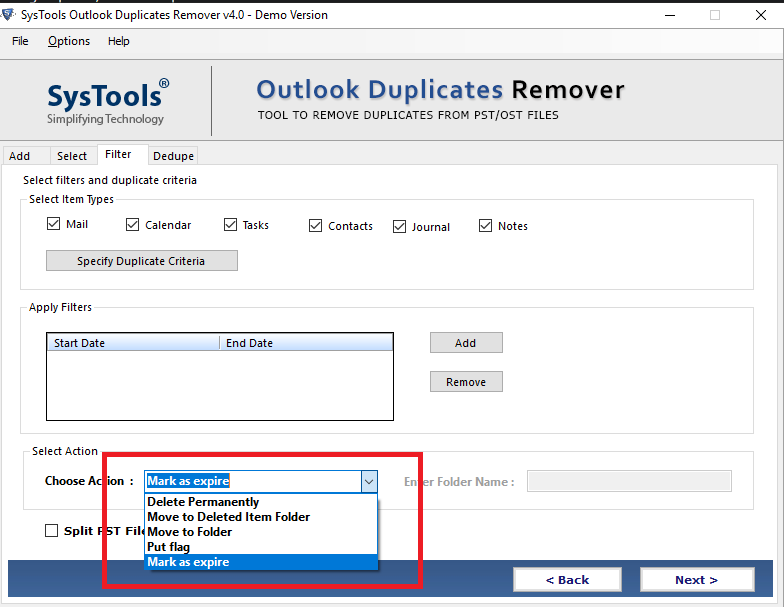
Task: Uncheck the Contacts item type
Action: pyautogui.click(x=316, y=226)
